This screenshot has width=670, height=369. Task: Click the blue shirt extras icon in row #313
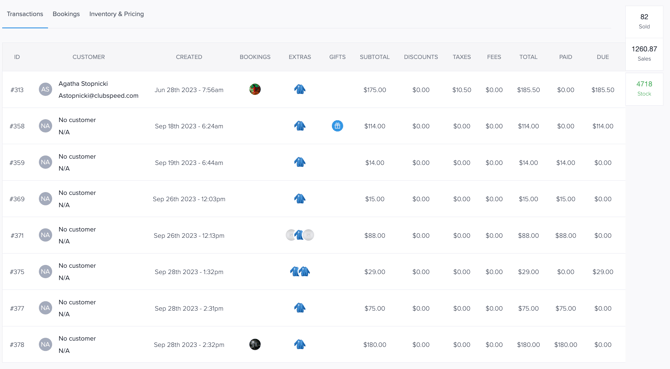300,89
